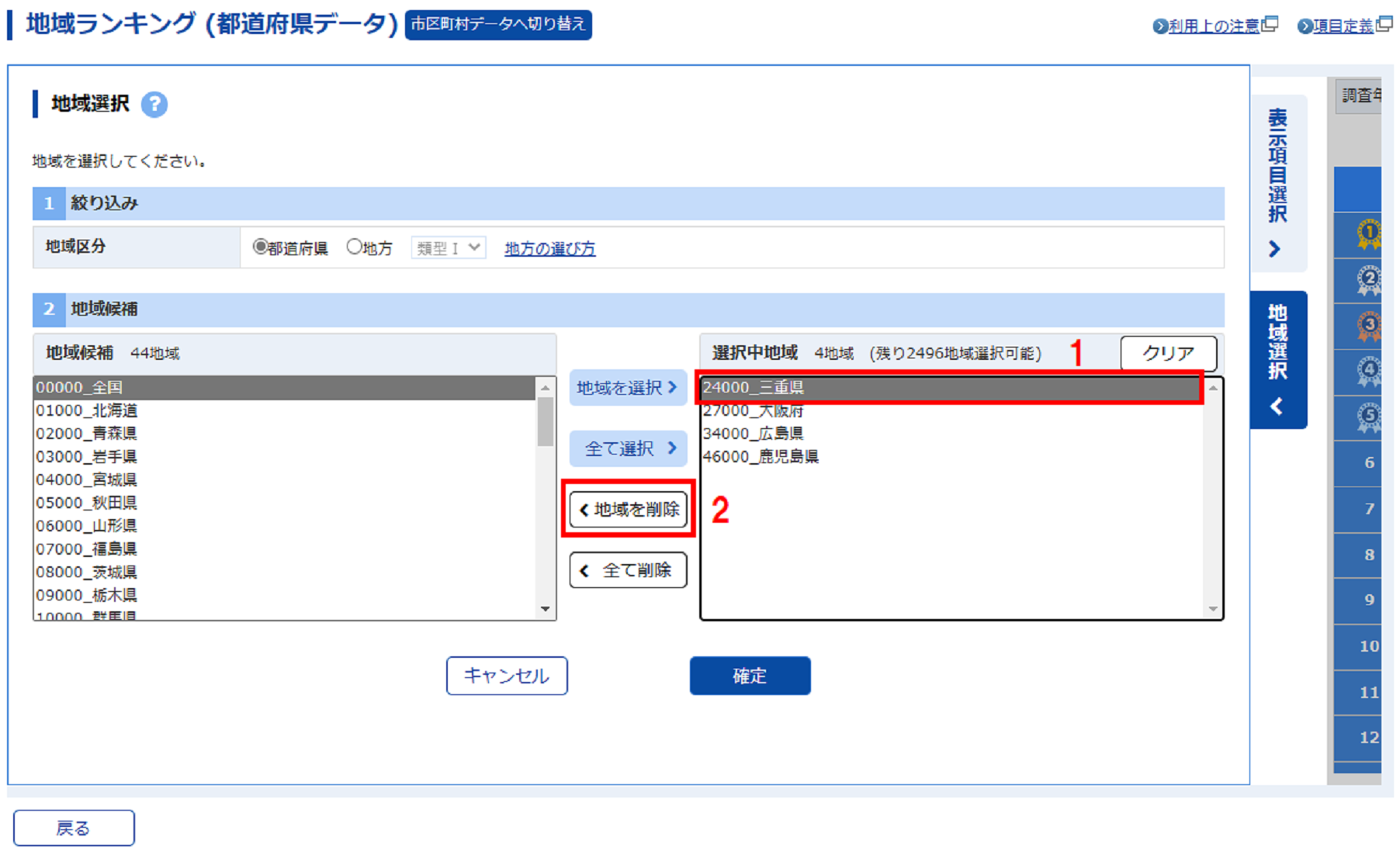Click rank 6 row in ranking

click(1357, 464)
